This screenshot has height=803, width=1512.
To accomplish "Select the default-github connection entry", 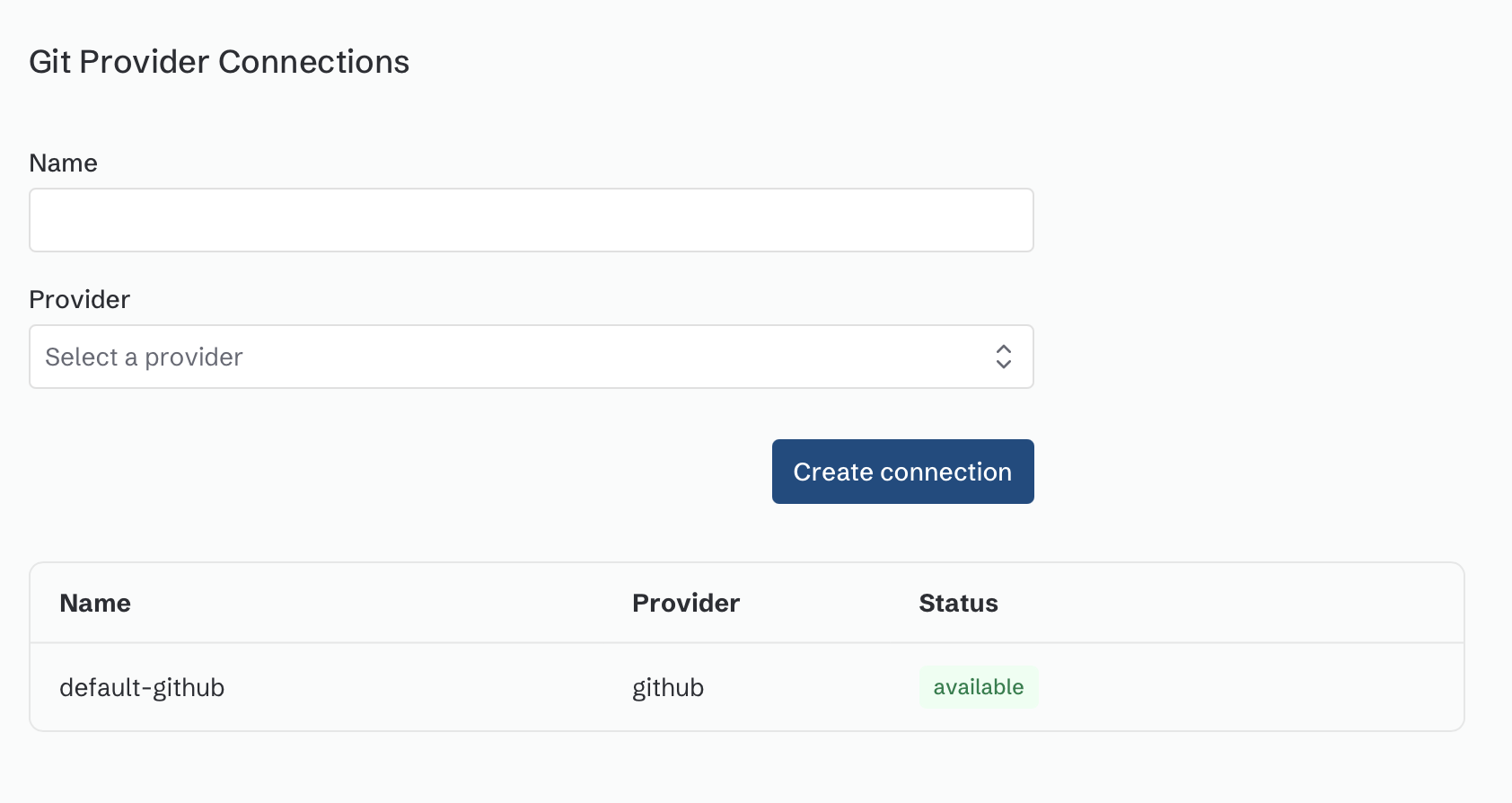I will (x=141, y=686).
